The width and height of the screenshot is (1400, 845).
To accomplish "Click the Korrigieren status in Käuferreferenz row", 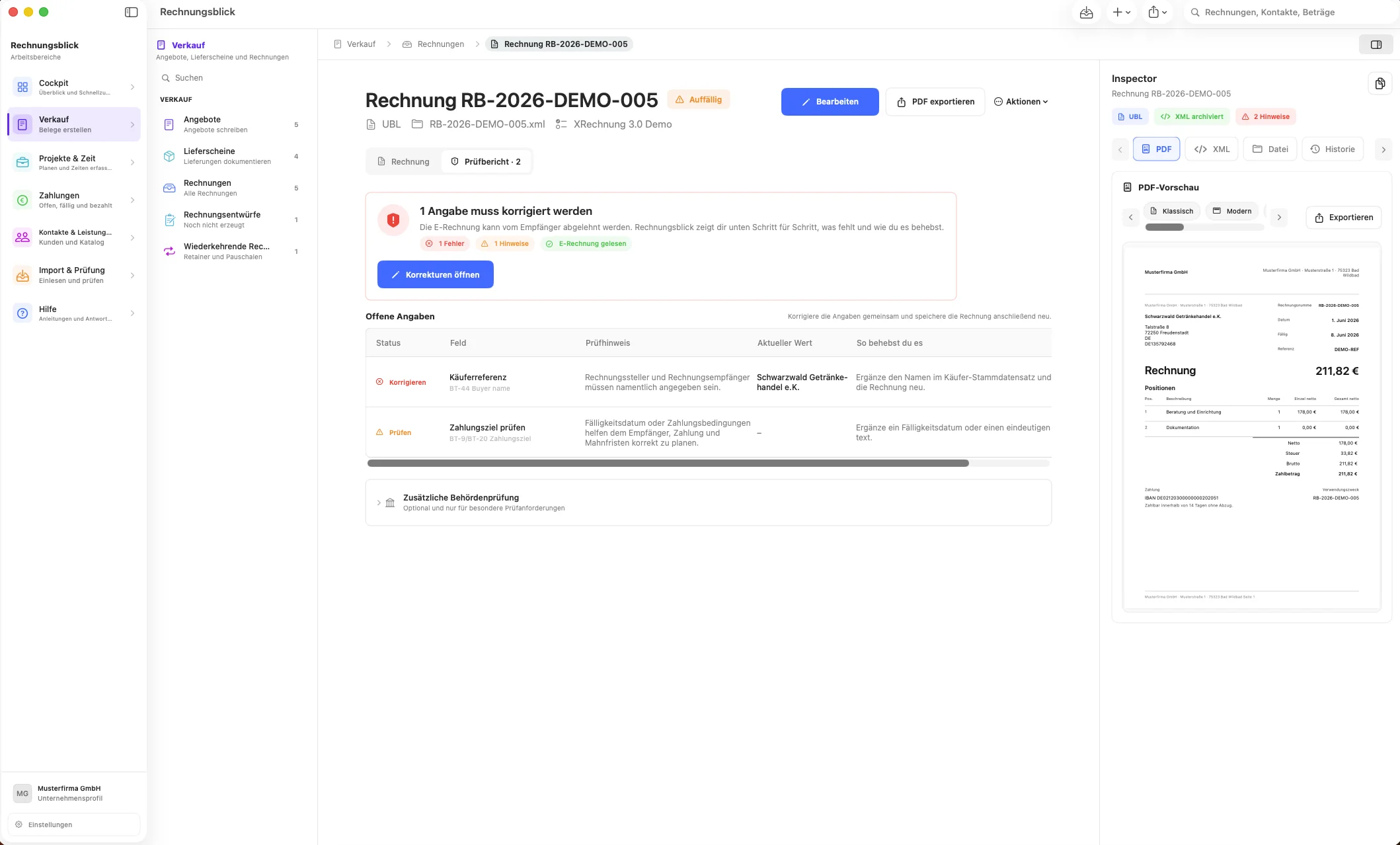I will click(401, 382).
